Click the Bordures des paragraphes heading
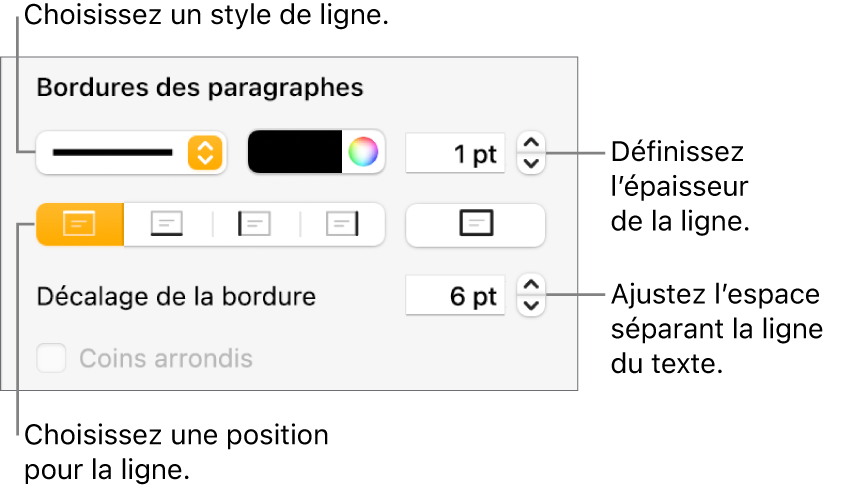Image resolution: width=841 pixels, height=497 pixels. 199,88
